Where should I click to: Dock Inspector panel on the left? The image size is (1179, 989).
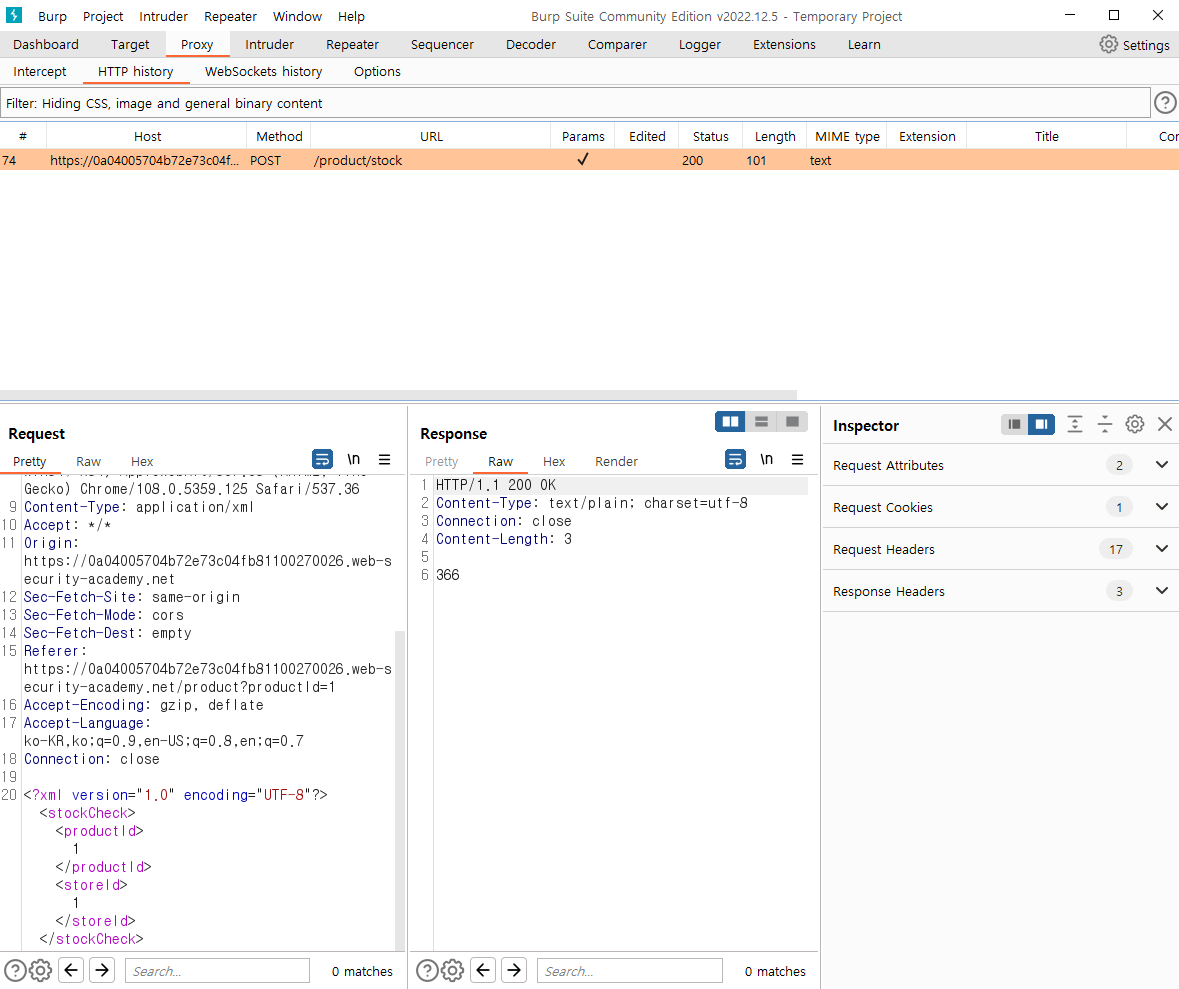(1014, 424)
